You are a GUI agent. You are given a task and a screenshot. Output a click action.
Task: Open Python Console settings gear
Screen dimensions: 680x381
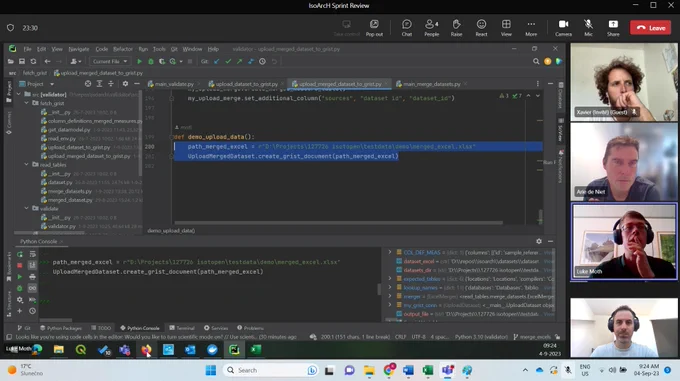pyautogui.click(x=539, y=241)
